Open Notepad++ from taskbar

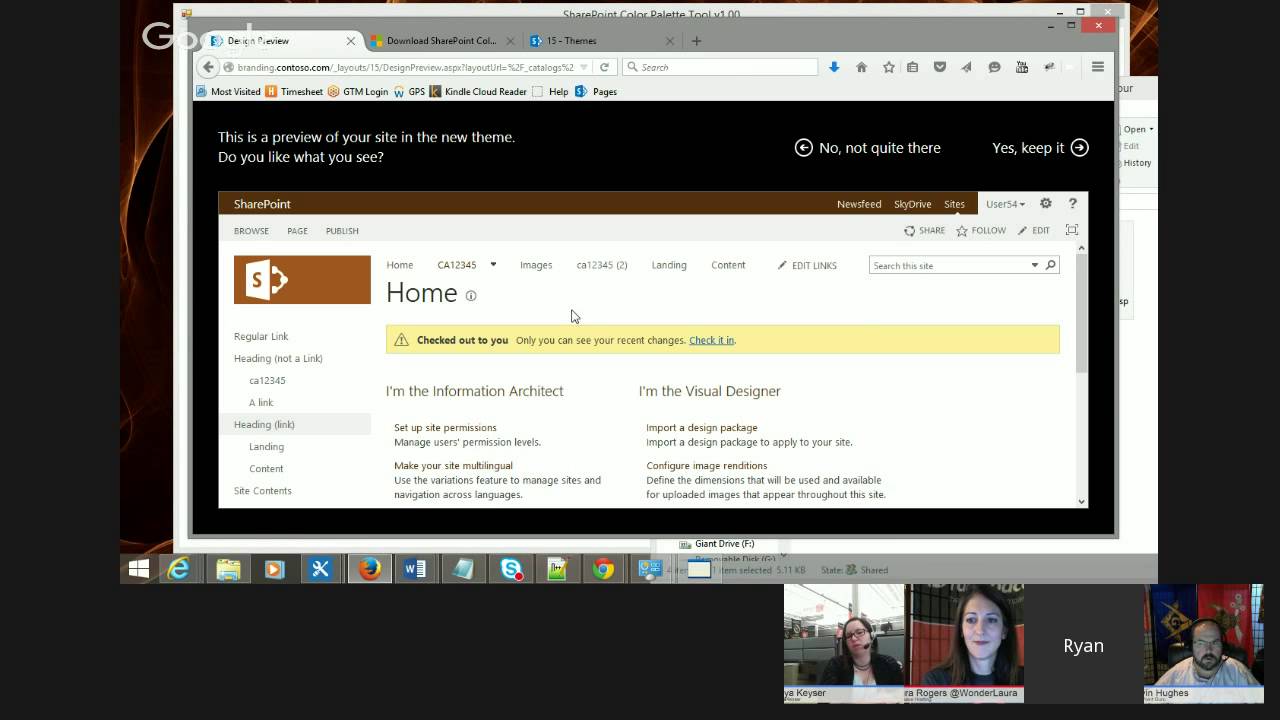coord(558,569)
